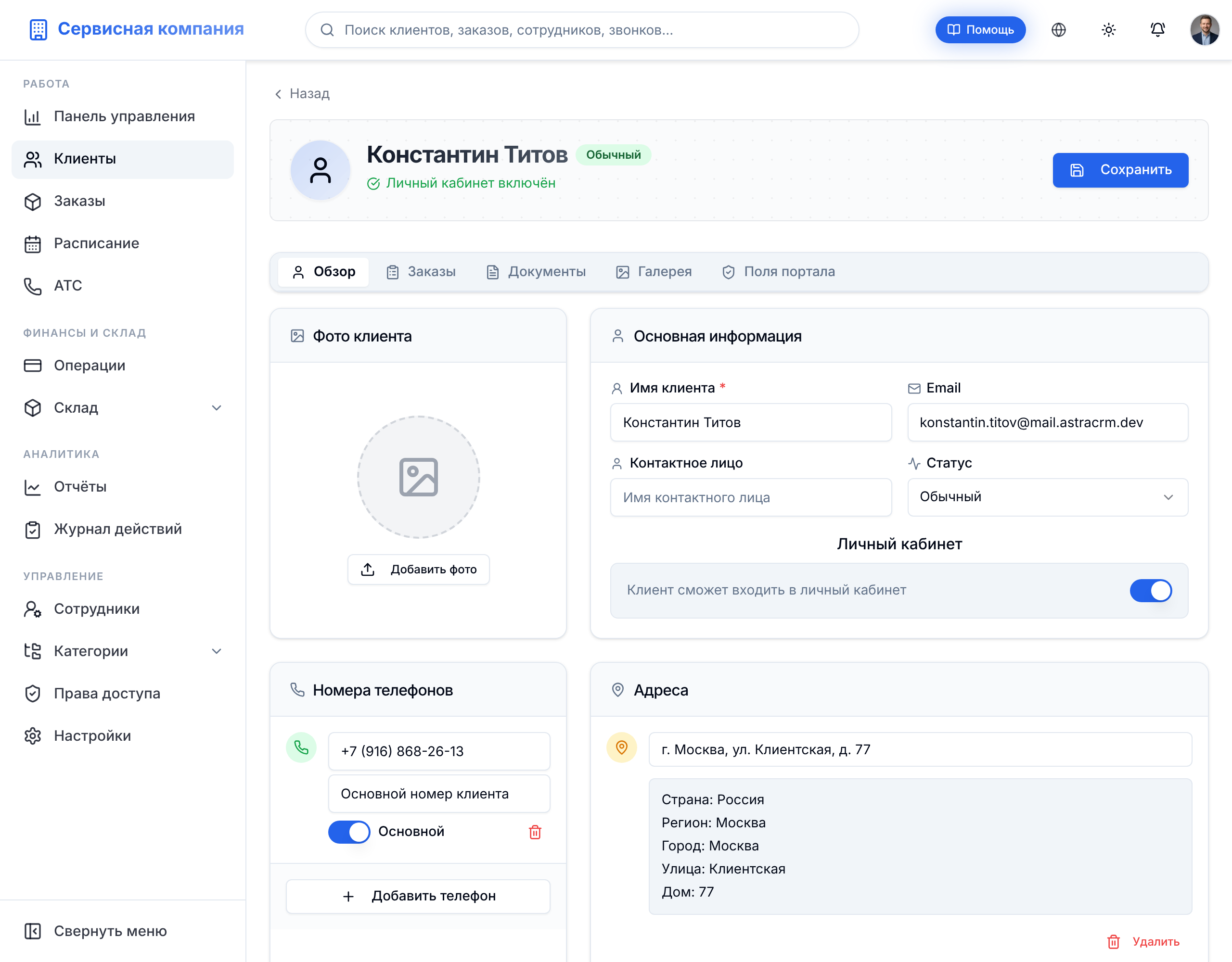Go back via Назад link
The height and width of the screenshot is (962, 1232).
(303, 94)
